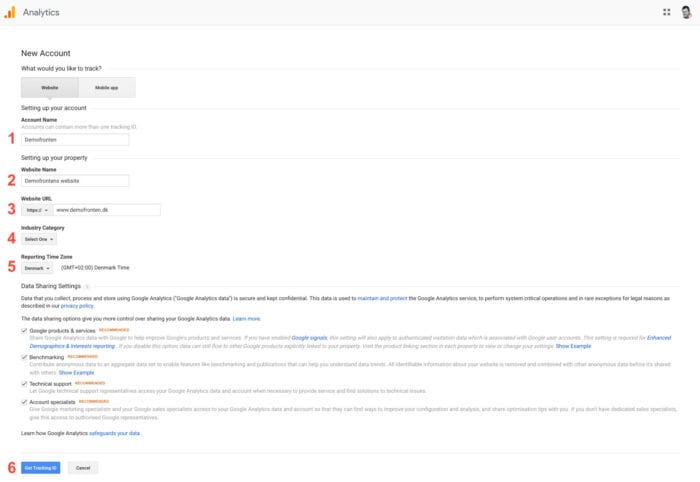Image resolution: width=700 pixels, height=482 pixels.
Task: Toggle the Technical support checkbox
Action: click(24, 384)
